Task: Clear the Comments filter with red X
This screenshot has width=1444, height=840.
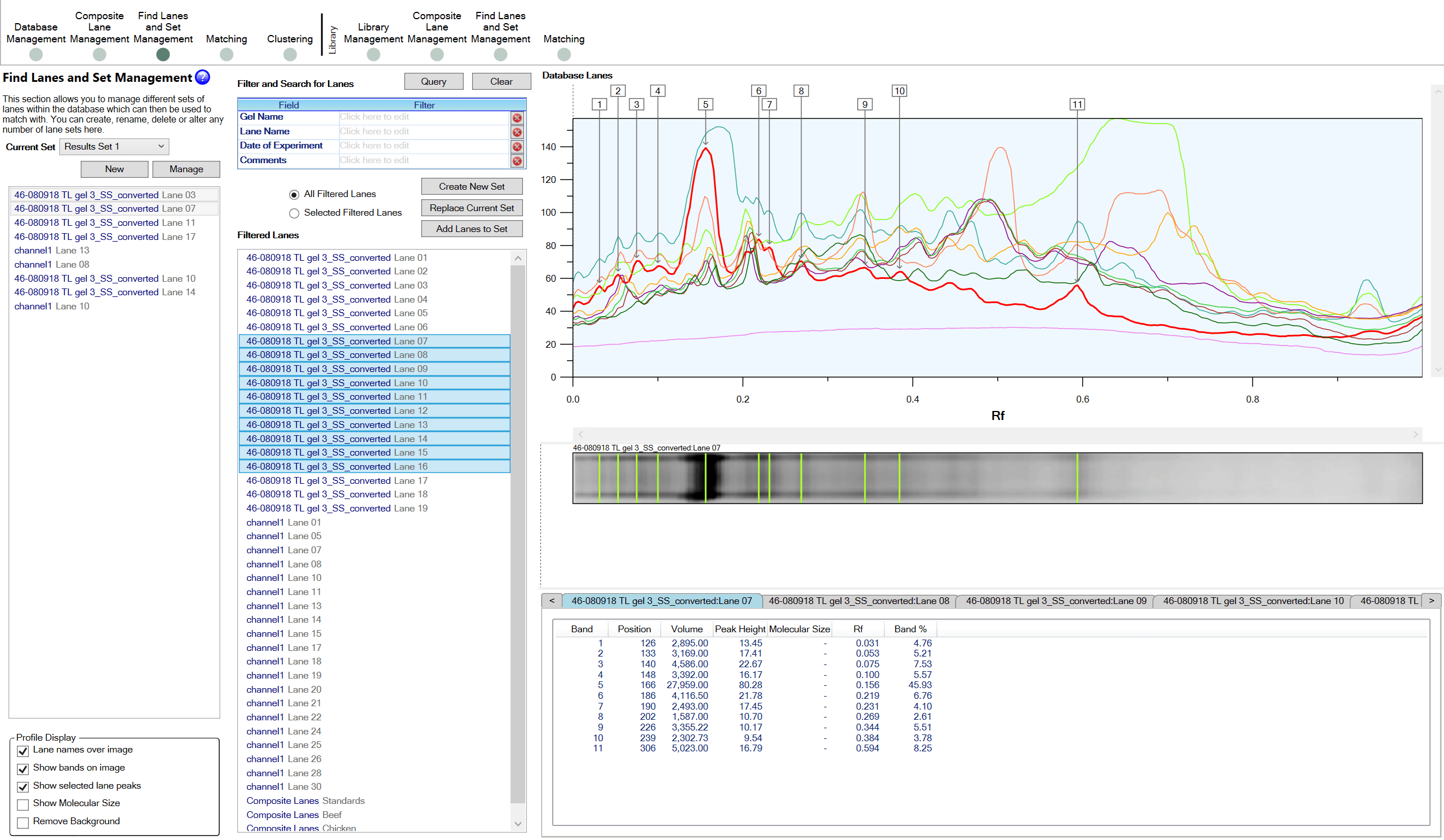Action: point(517,161)
